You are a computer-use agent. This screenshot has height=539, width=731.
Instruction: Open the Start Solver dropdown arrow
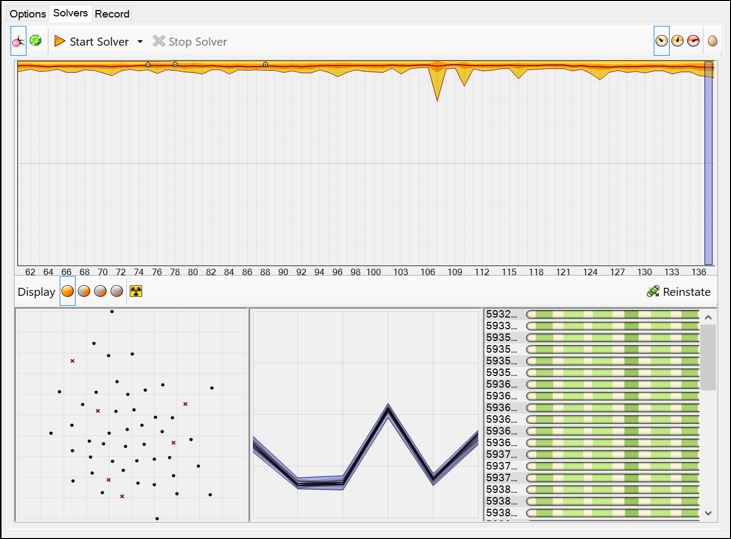click(x=140, y=42)
